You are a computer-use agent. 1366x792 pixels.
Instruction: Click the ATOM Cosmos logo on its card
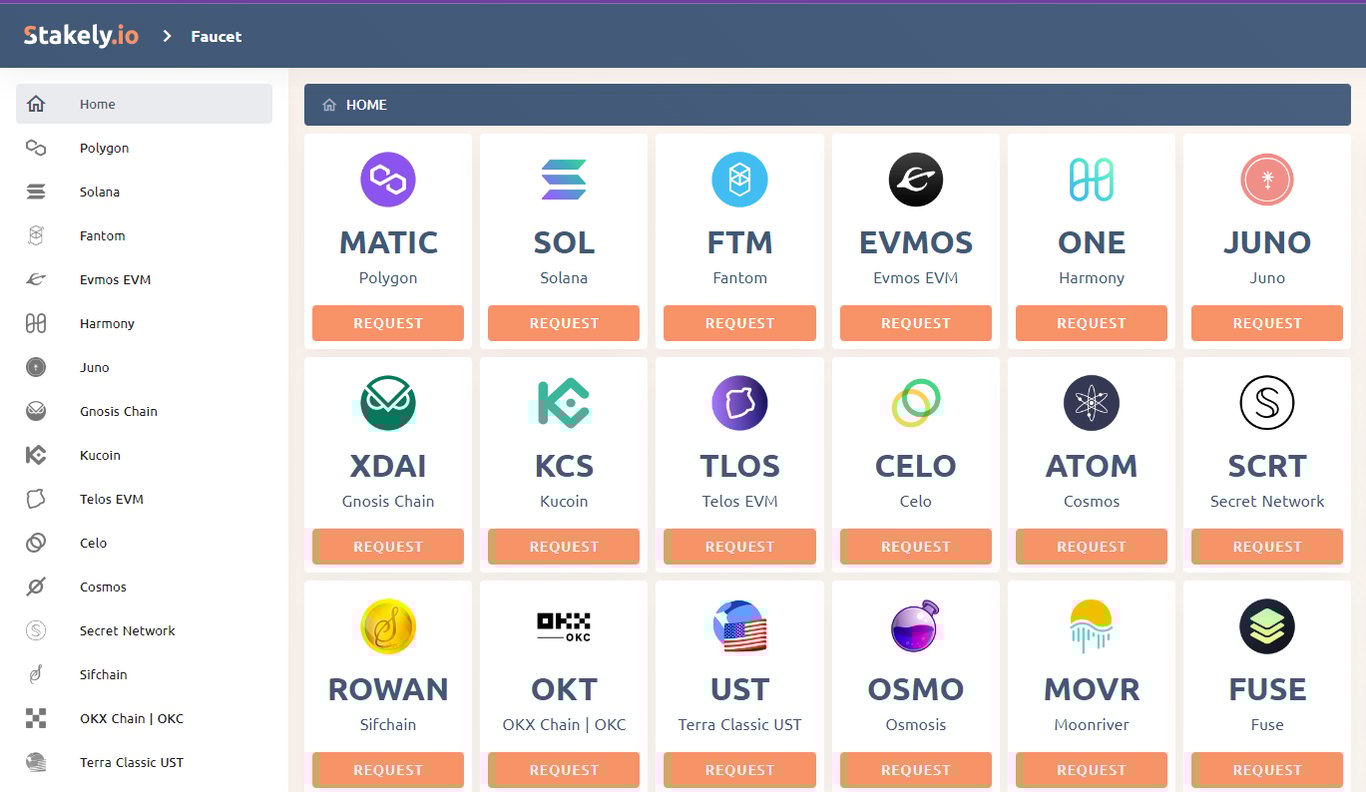1091,403
